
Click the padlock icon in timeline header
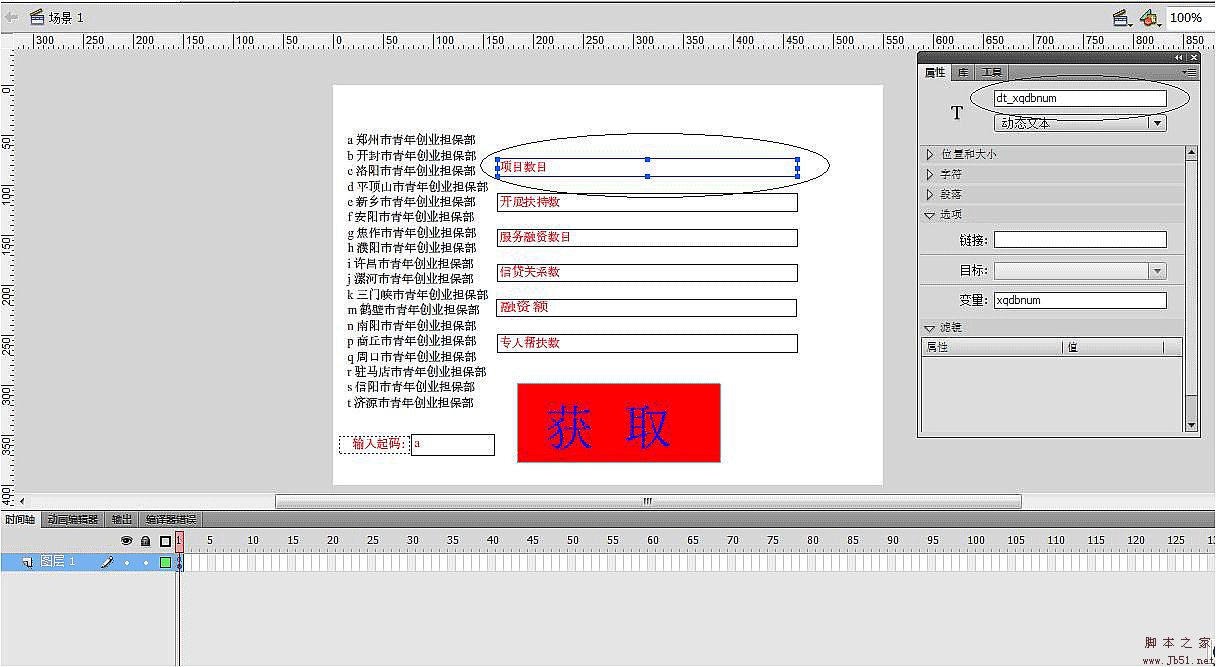(x=145, y=541)
